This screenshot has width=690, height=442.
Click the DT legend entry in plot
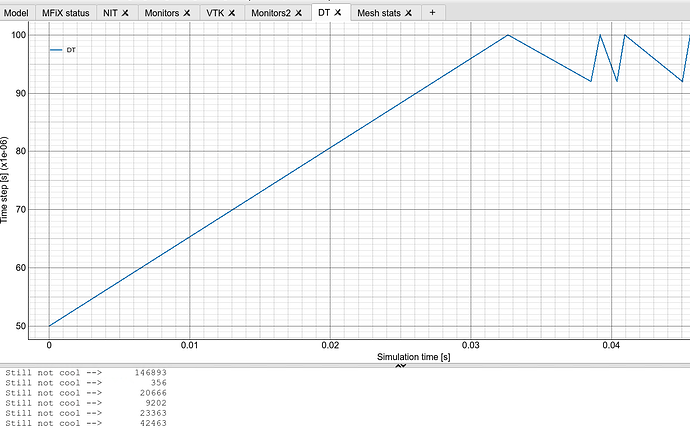[72, 49]
